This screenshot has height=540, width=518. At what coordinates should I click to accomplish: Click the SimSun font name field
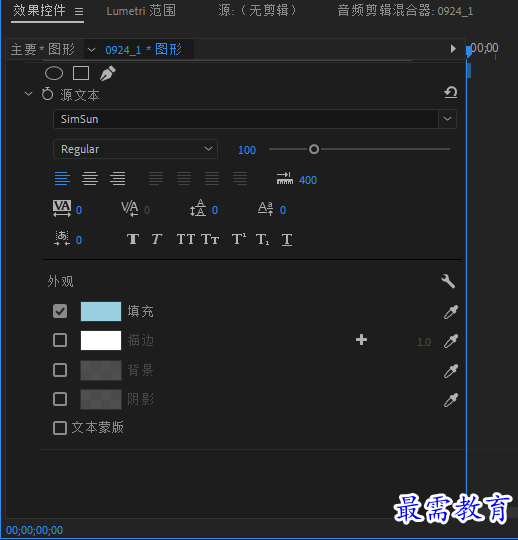coord(246,119)
